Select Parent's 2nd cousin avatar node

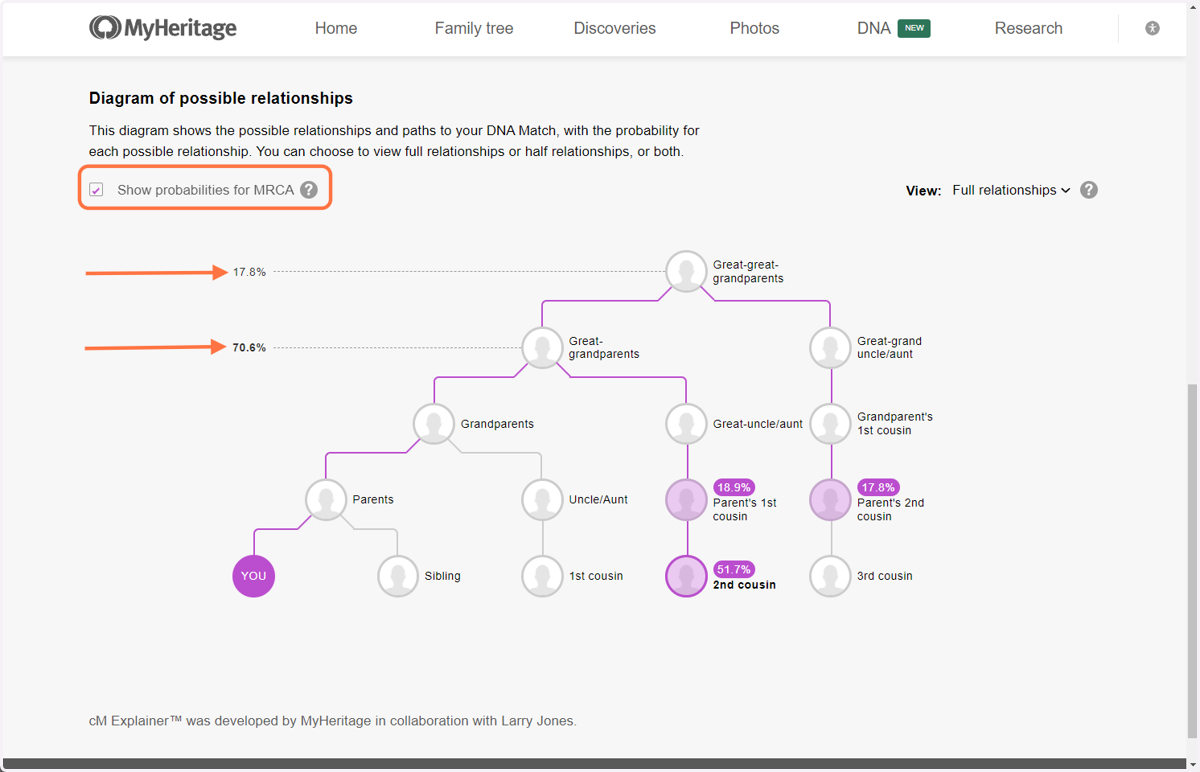830,500
